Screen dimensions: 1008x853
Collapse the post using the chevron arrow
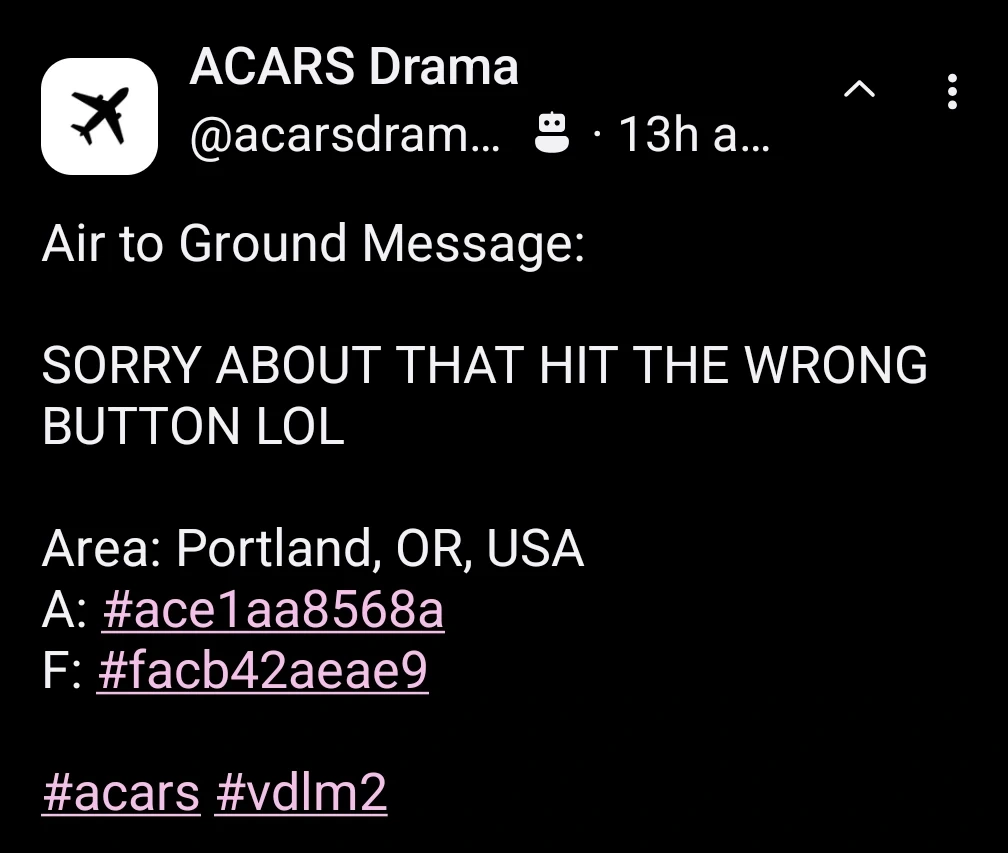point(859,89)
